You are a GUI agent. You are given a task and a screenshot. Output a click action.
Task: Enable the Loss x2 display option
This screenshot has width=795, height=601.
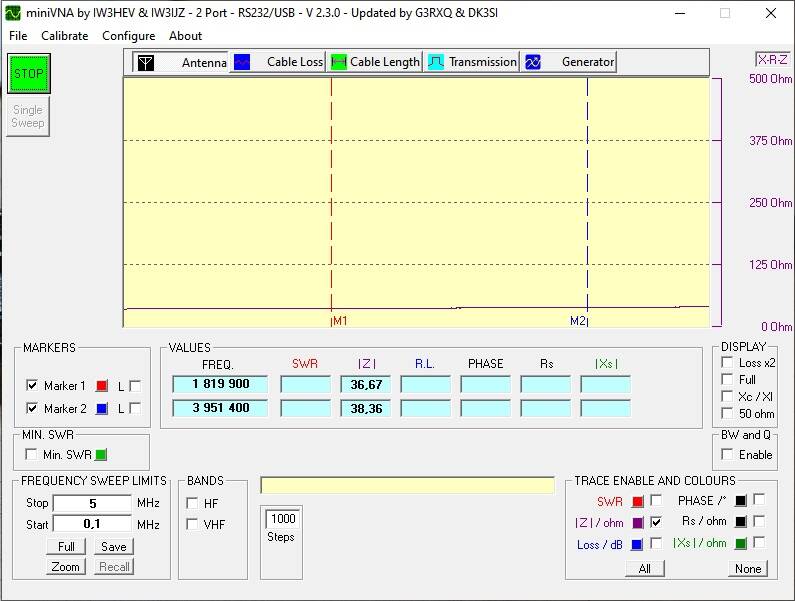(x=728, y=363)
